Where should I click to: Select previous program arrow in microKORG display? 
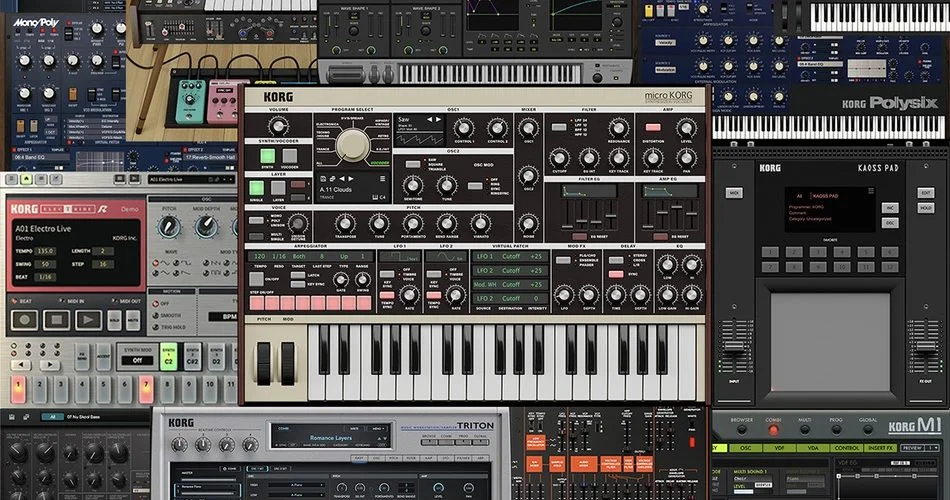pos(342,179)
